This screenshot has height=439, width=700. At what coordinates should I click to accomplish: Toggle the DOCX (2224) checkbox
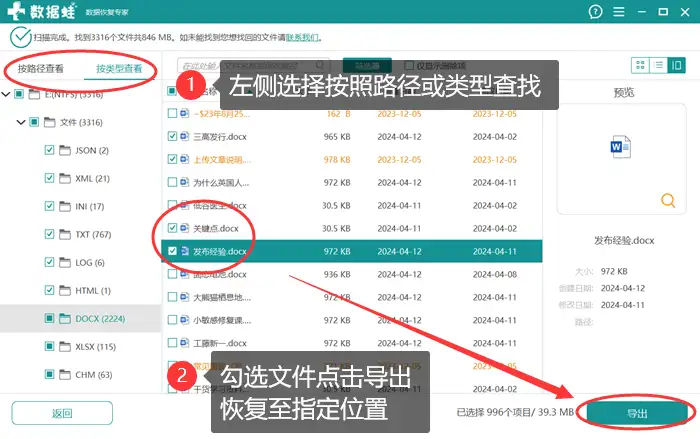50,318
